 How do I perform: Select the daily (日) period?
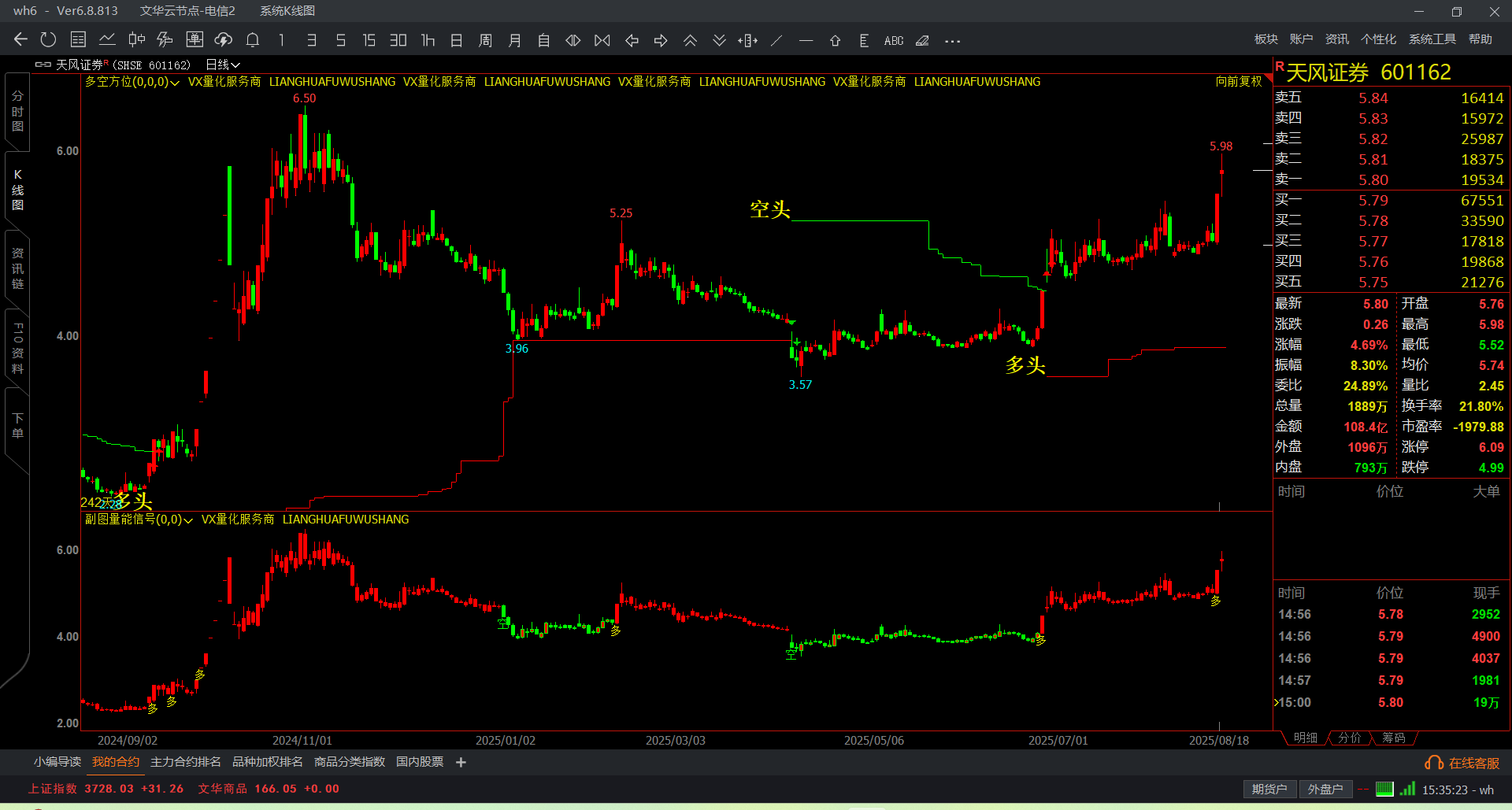coord(456,40)
